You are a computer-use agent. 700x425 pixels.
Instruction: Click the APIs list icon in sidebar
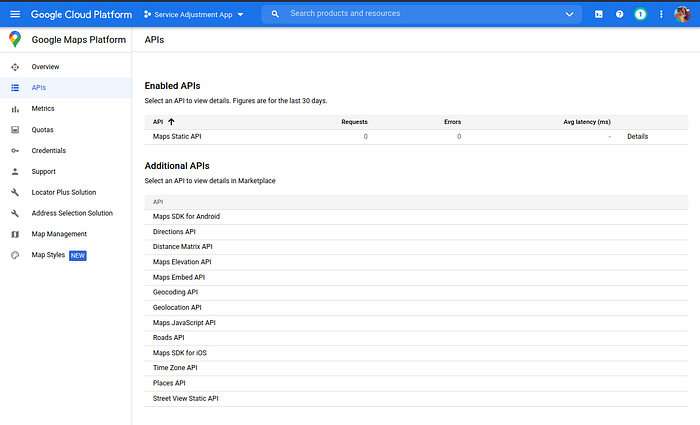[15, 88]
